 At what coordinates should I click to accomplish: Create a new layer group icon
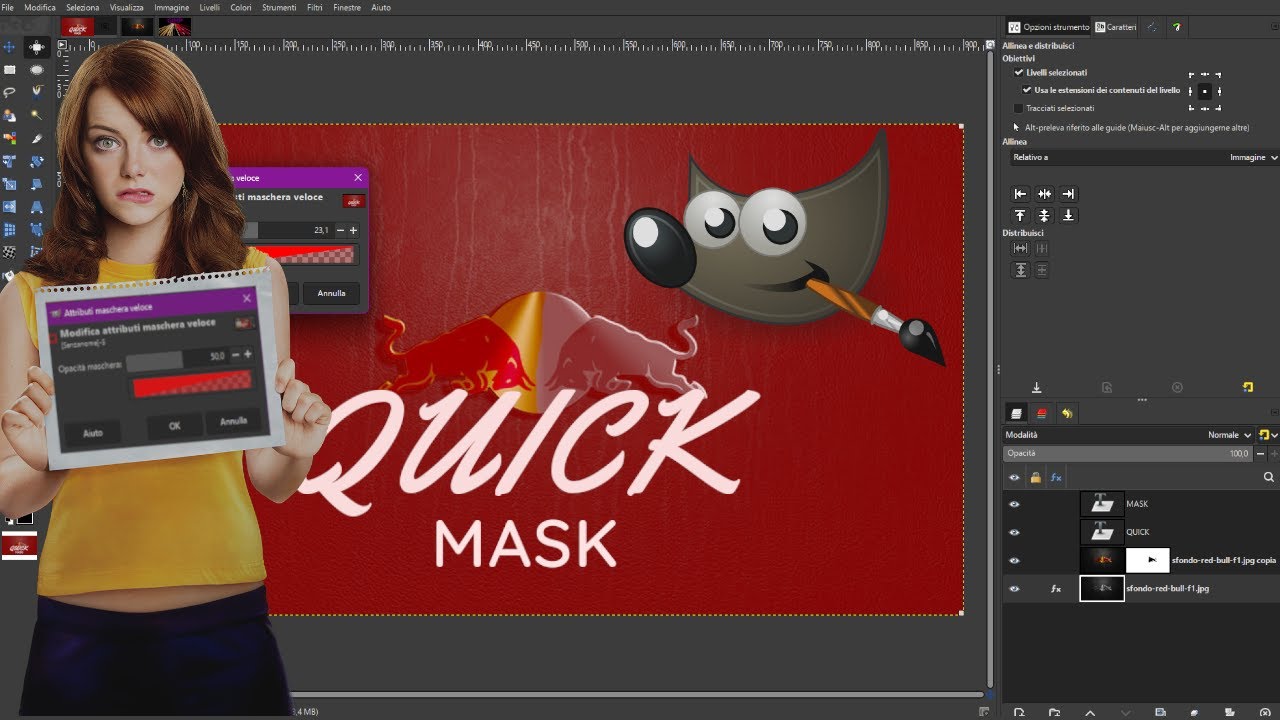pyautogui.click(x=1054, y=713)
